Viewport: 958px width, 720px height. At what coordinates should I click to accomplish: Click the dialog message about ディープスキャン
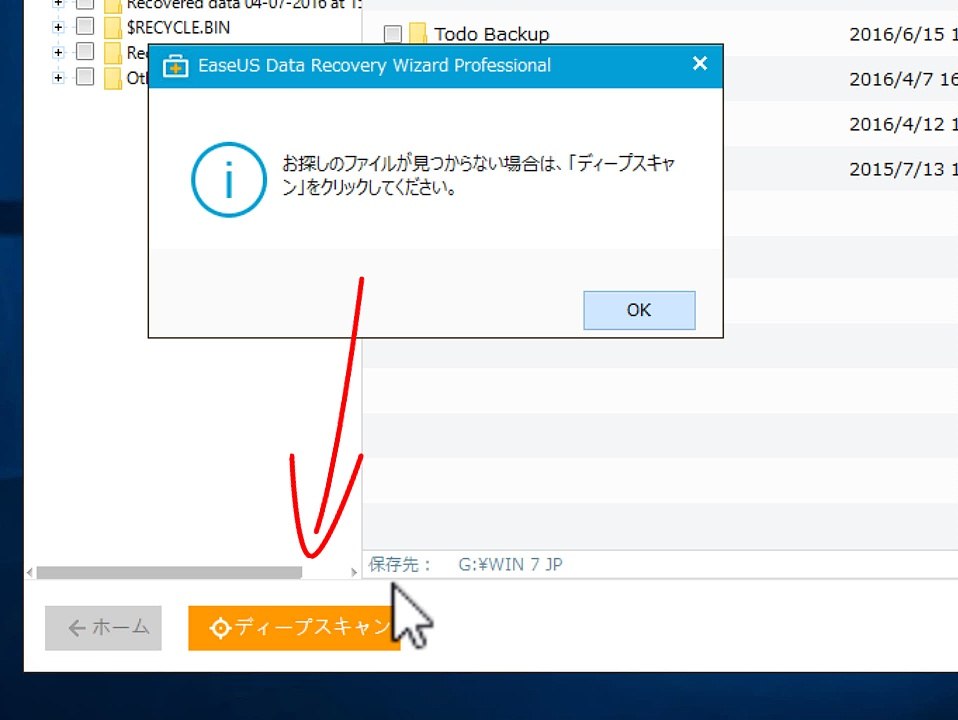pyautogui.click(x=478, y=175)
